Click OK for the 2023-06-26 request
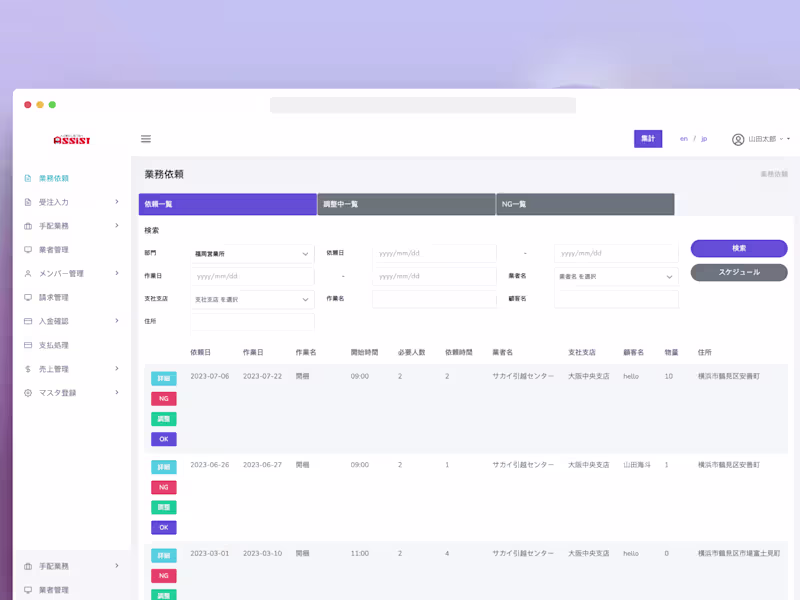Screen dimensions: 800x600 pos(164,528)
